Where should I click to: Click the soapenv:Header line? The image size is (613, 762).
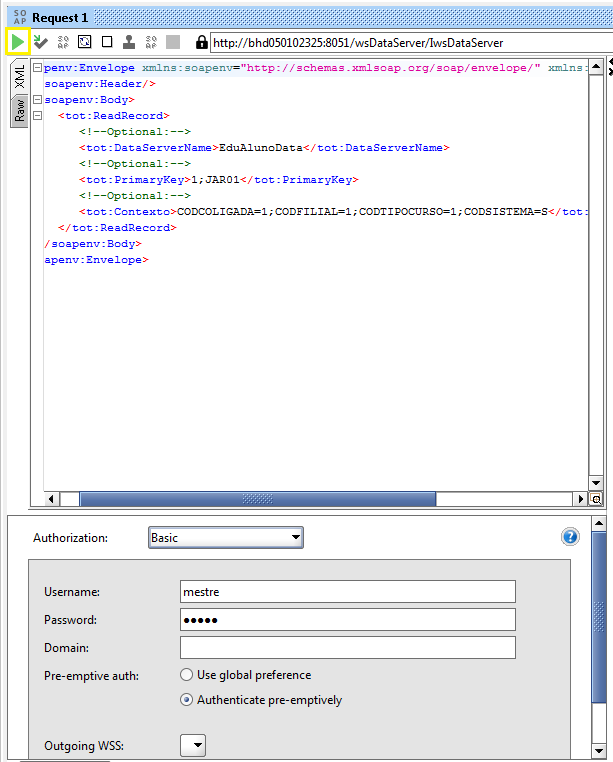coord(100,84)
